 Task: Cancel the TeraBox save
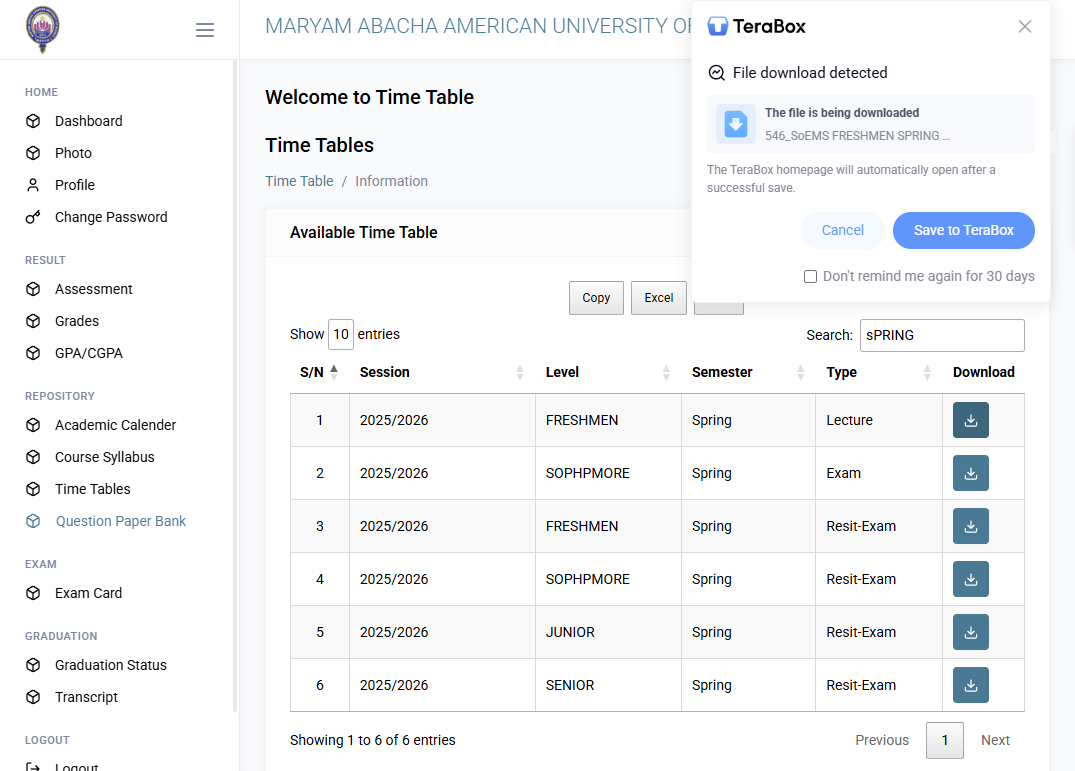click(x=843, y=230)
